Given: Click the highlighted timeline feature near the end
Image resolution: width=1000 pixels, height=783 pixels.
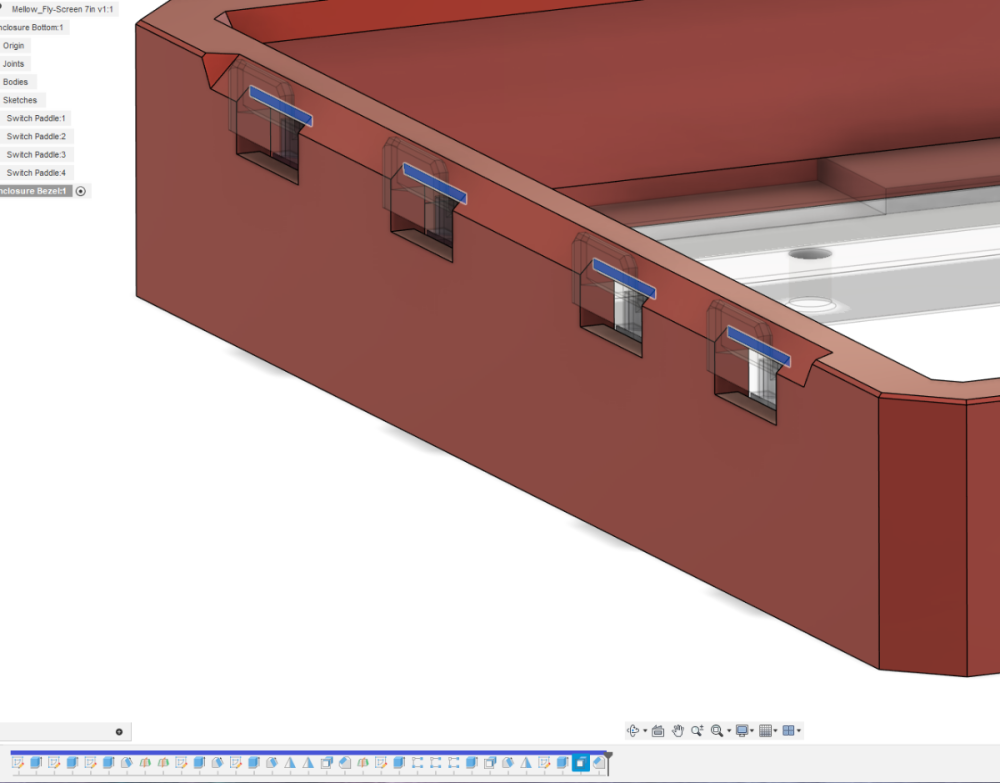Looking at the screenshot, I should tap(580, 762).
